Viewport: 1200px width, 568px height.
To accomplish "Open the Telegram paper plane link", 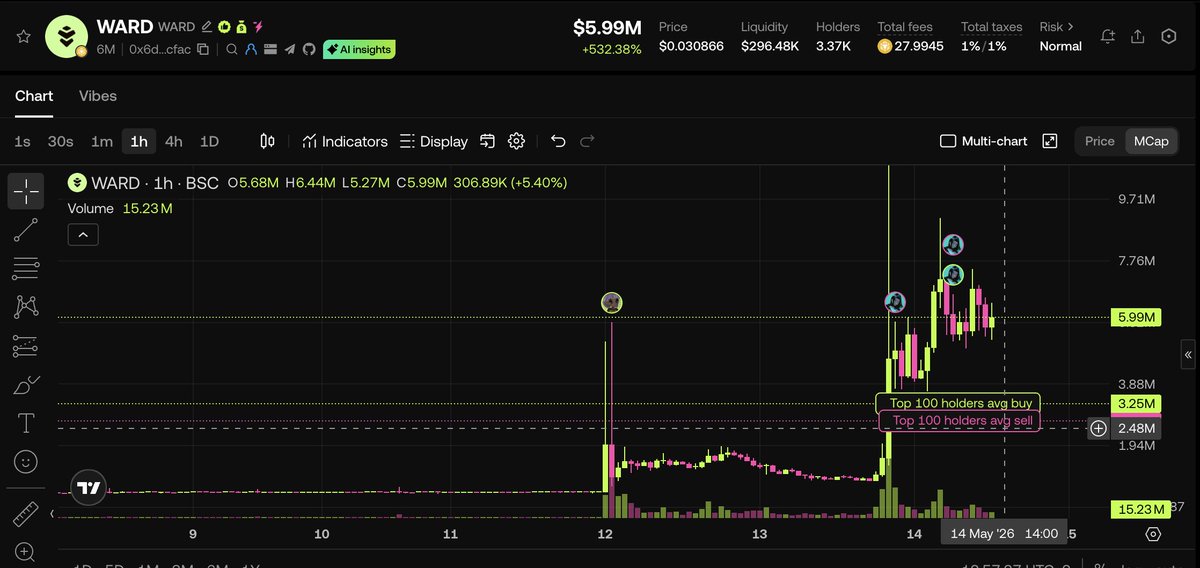I will click(290, 49).
